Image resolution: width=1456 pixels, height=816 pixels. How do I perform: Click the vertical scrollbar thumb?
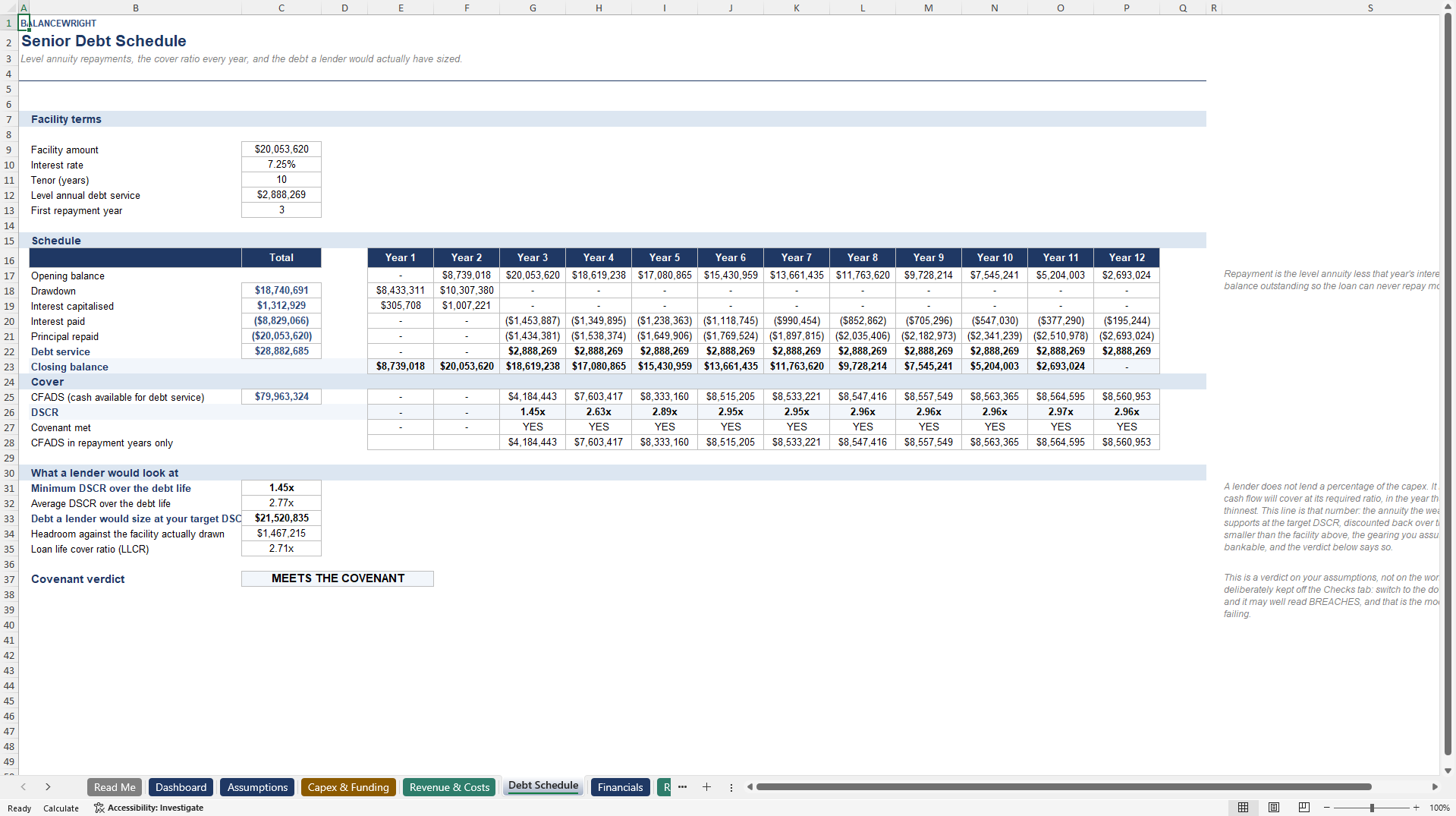(1448, 383)
